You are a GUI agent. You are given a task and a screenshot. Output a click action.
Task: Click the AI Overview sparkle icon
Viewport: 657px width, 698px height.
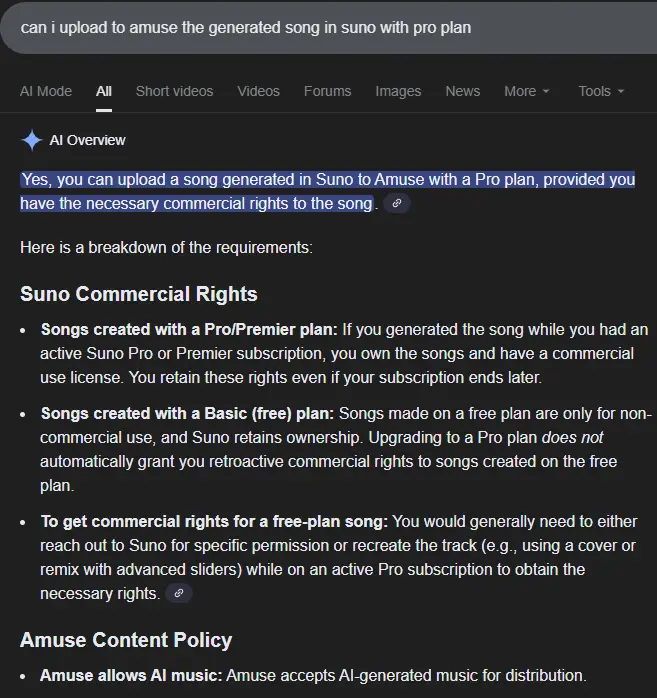click(x=32, y=140)
